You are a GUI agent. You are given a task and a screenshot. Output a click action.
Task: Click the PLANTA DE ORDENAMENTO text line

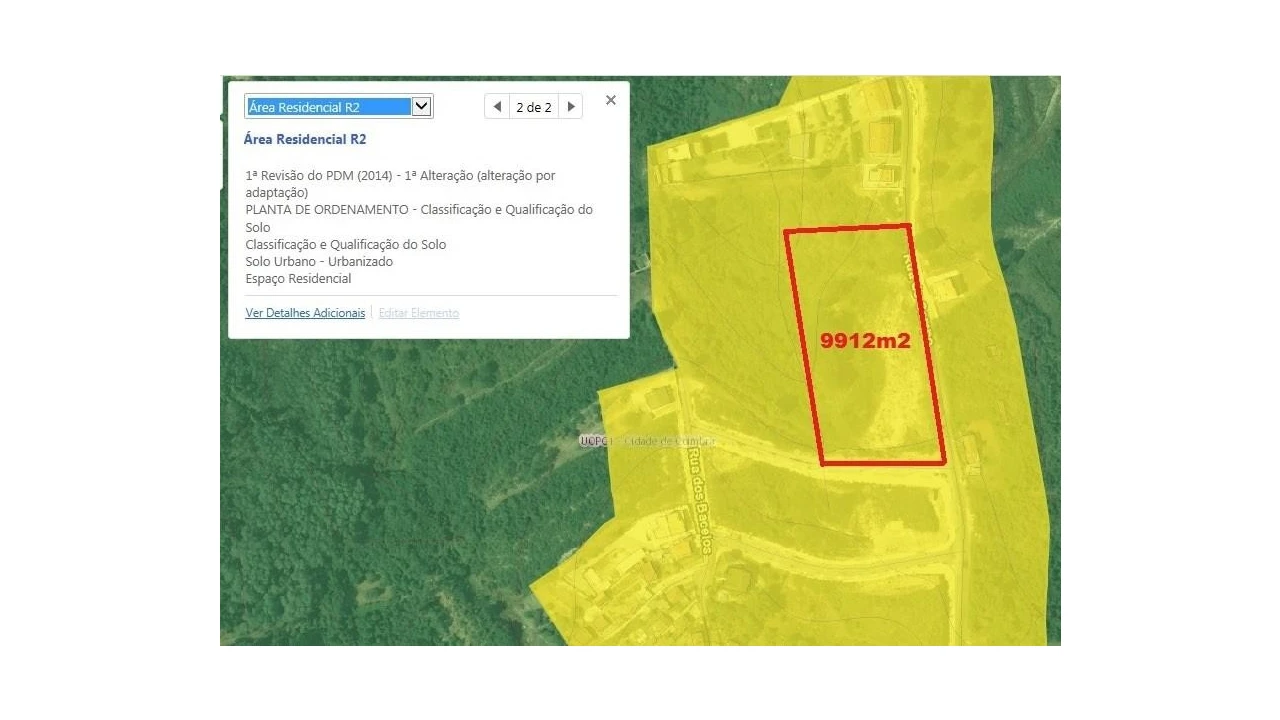(x=419, y=209)
